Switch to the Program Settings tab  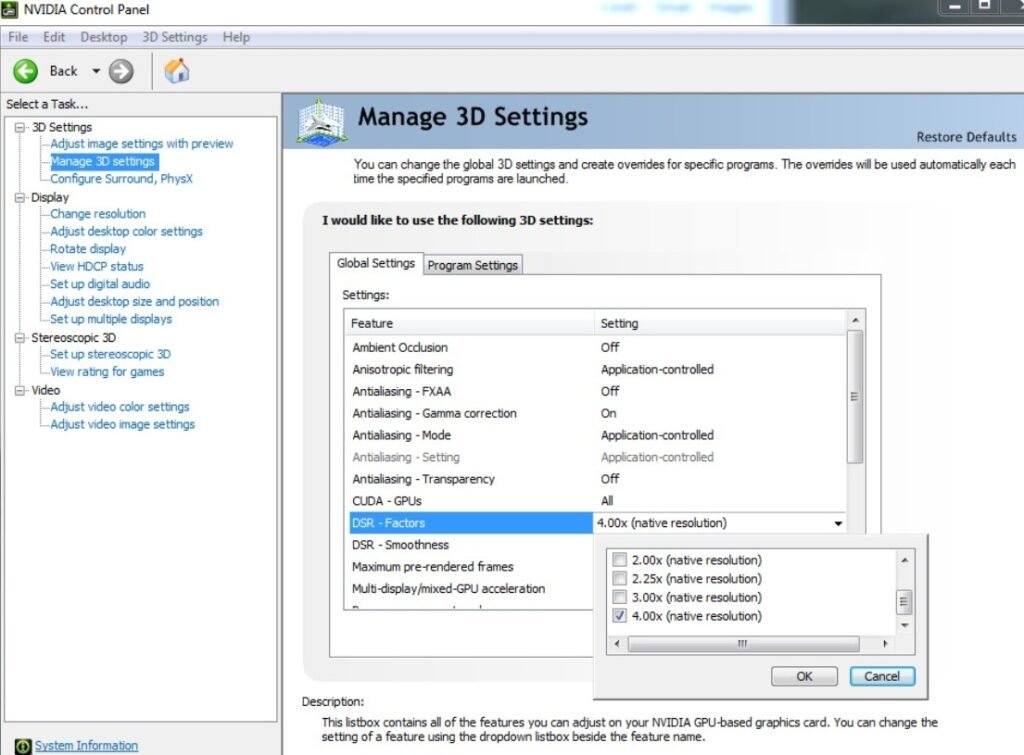pyautogui.click(x=473, y=265)
